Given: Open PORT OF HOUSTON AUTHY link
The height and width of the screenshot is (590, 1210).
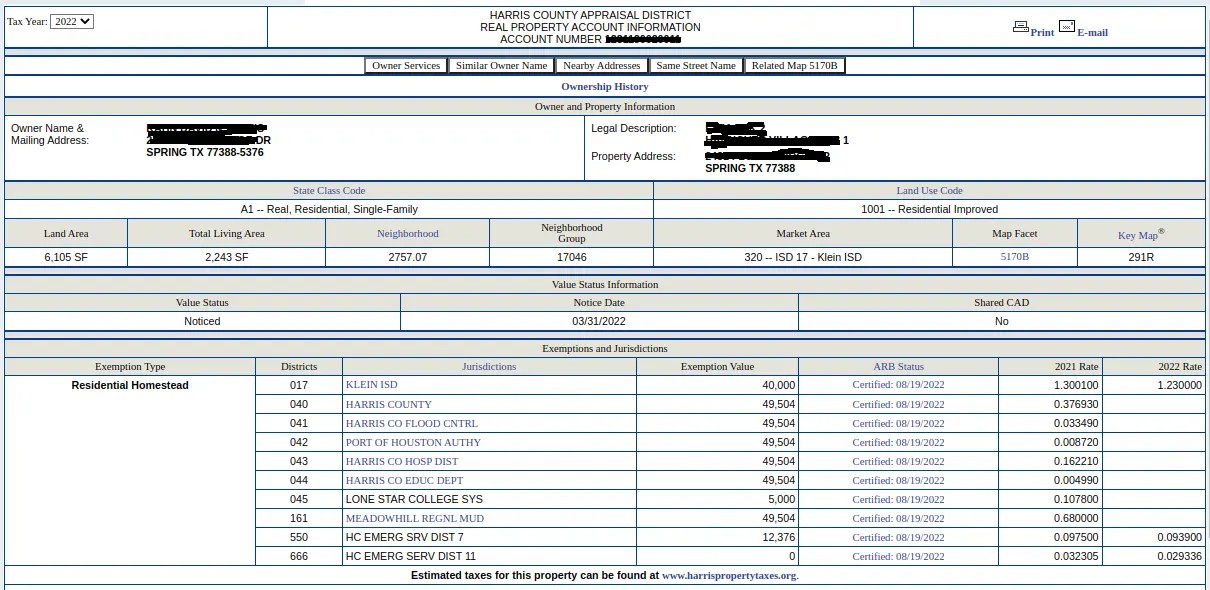Looking at the screenshot, I should (414, 442).
